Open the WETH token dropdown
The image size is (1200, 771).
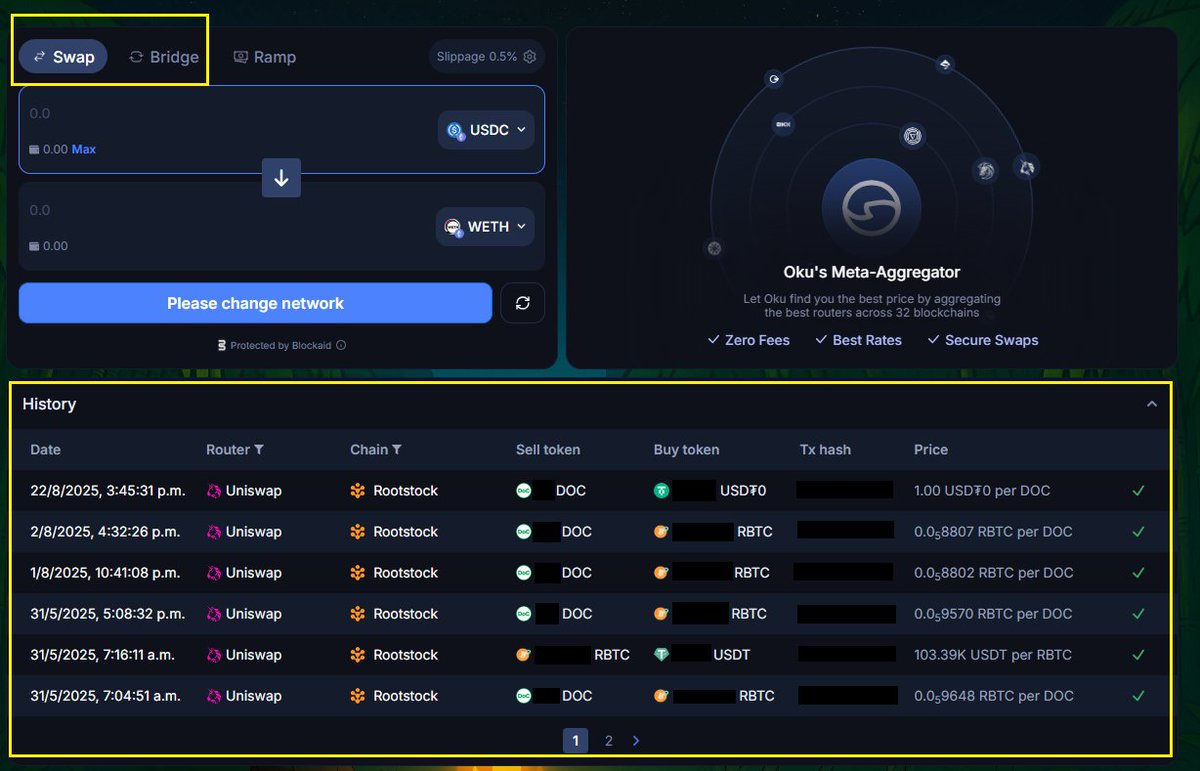pos(486,227)
